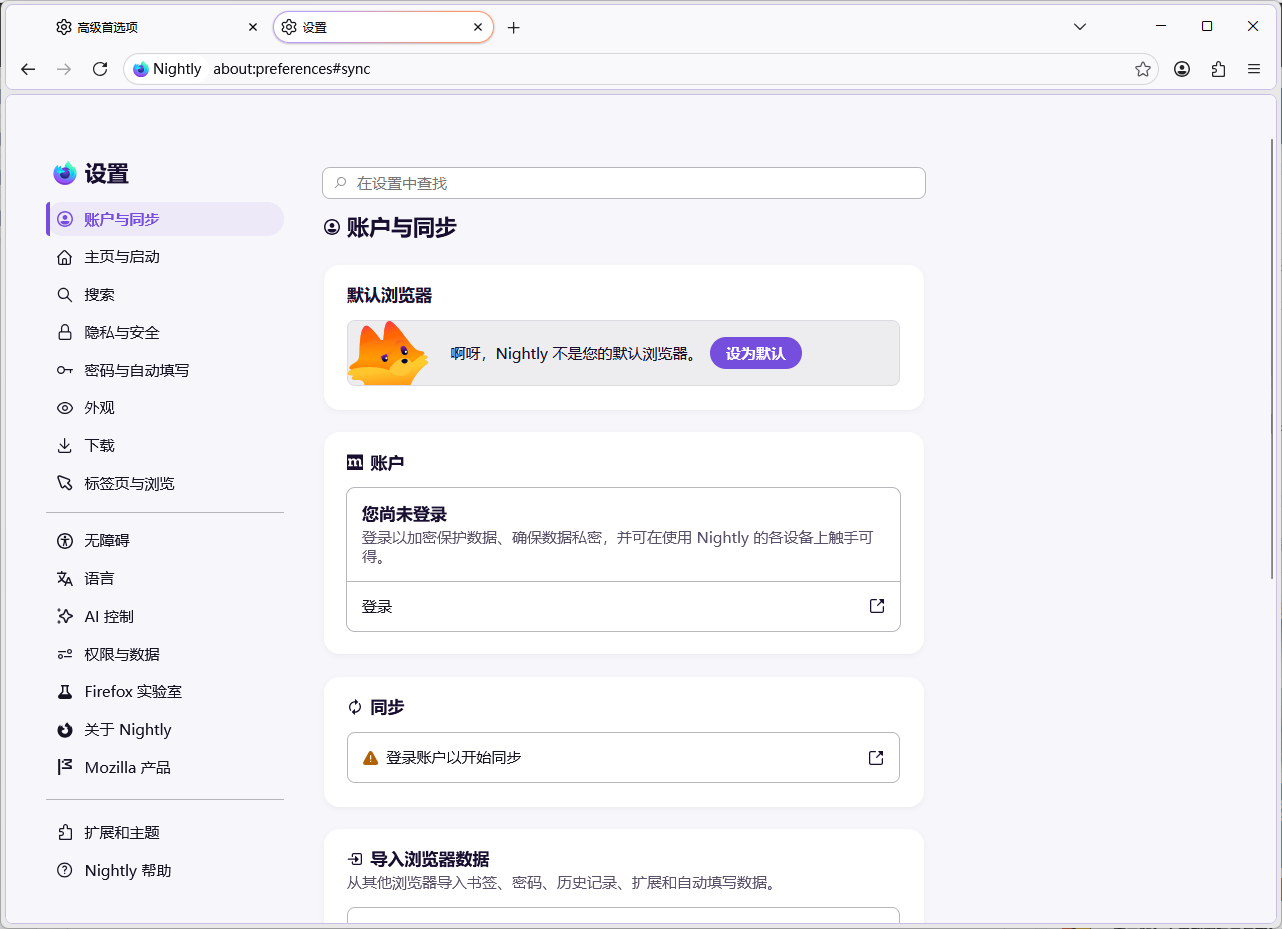1282x929 pixels.
Task: Click the 登录 row in 账户 section
Action: (623, 606)
